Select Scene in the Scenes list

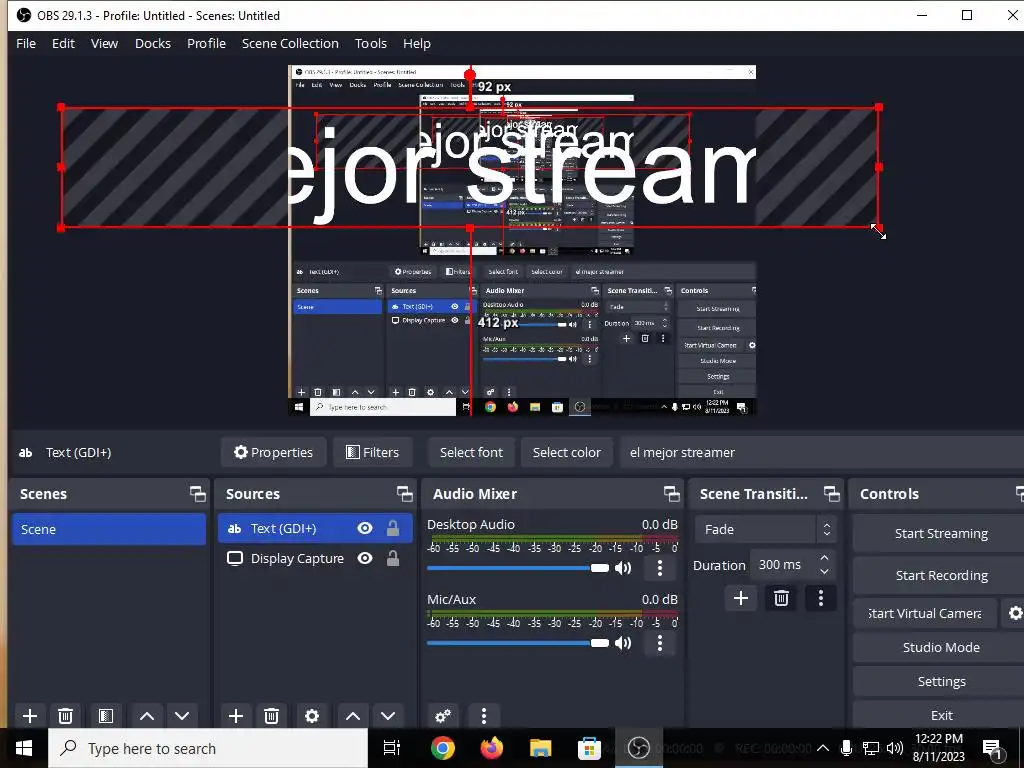click(x=109, y=529)
